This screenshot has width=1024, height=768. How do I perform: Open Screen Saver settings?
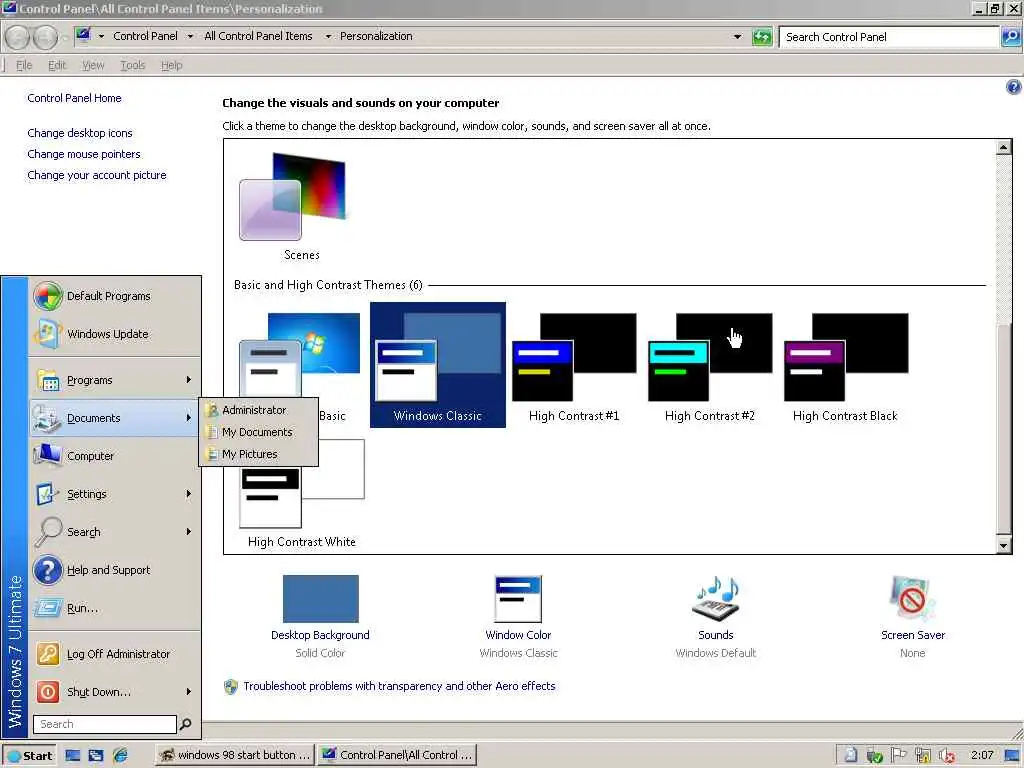(913, 616)
